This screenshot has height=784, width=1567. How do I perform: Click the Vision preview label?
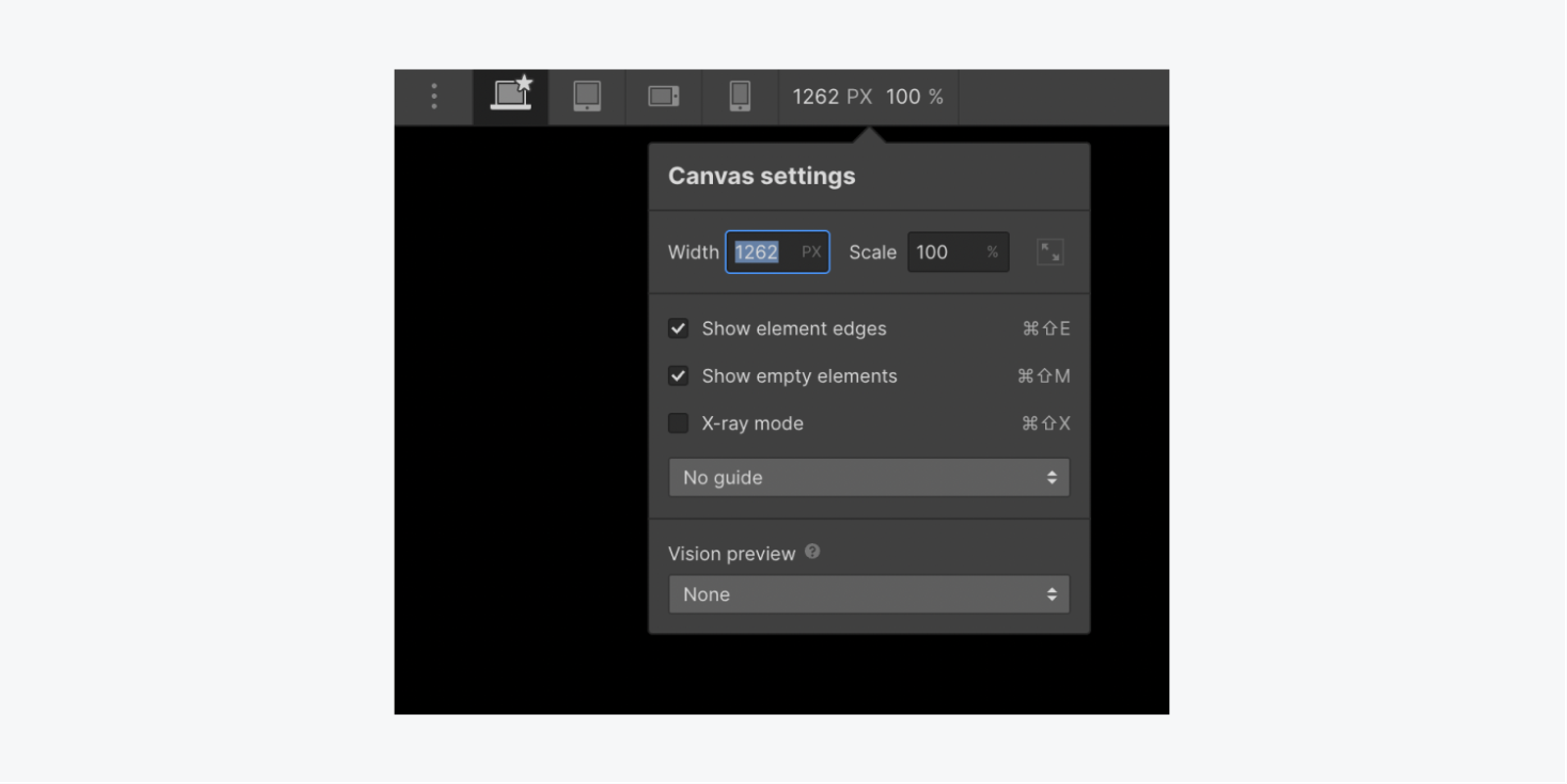click(732, 554)
